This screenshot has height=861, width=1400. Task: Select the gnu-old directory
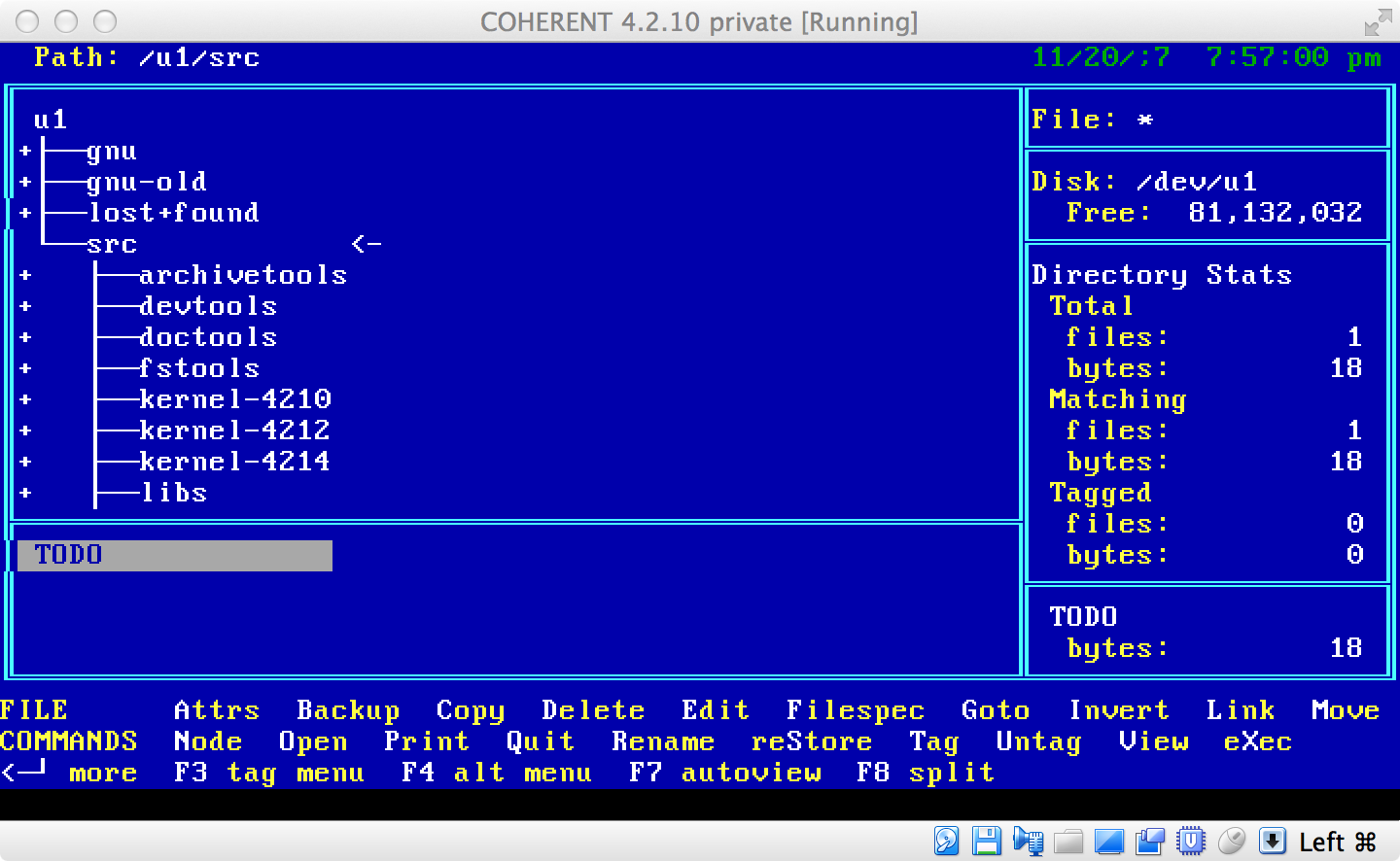147,182
